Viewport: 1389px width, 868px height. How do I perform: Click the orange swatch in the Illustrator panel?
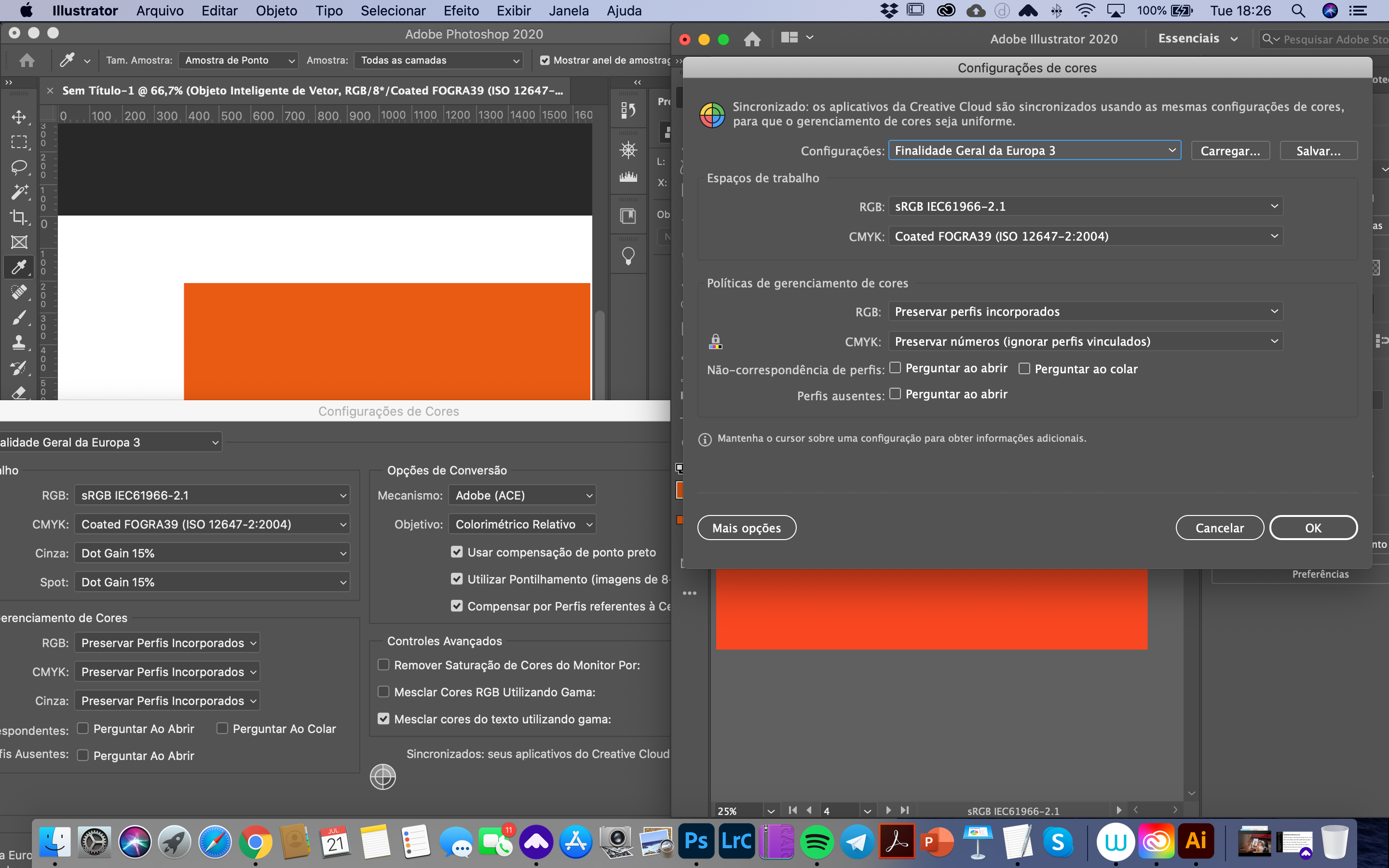point(681,489)
